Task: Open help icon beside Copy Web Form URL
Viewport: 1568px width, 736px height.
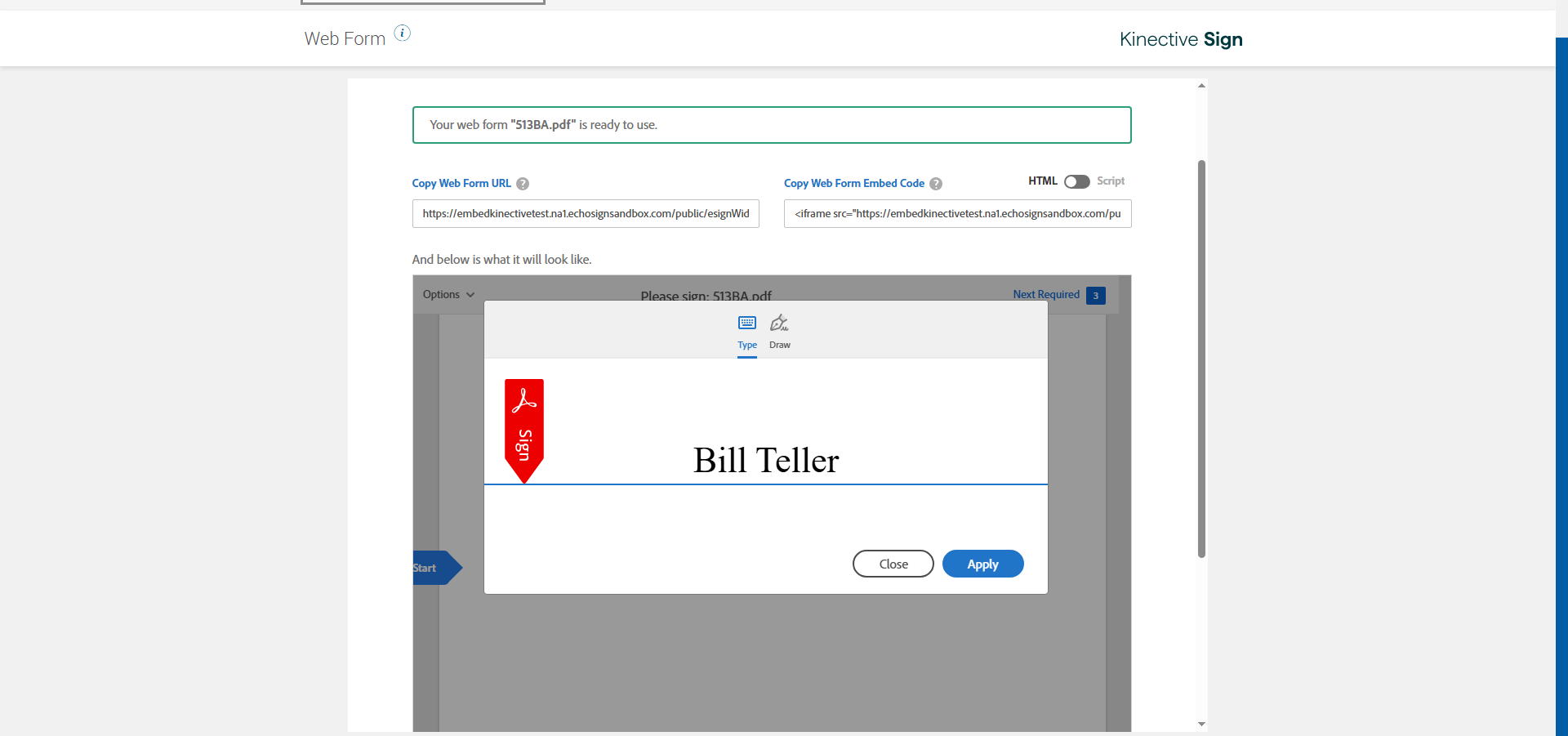Action: click(x=523, y=184)
